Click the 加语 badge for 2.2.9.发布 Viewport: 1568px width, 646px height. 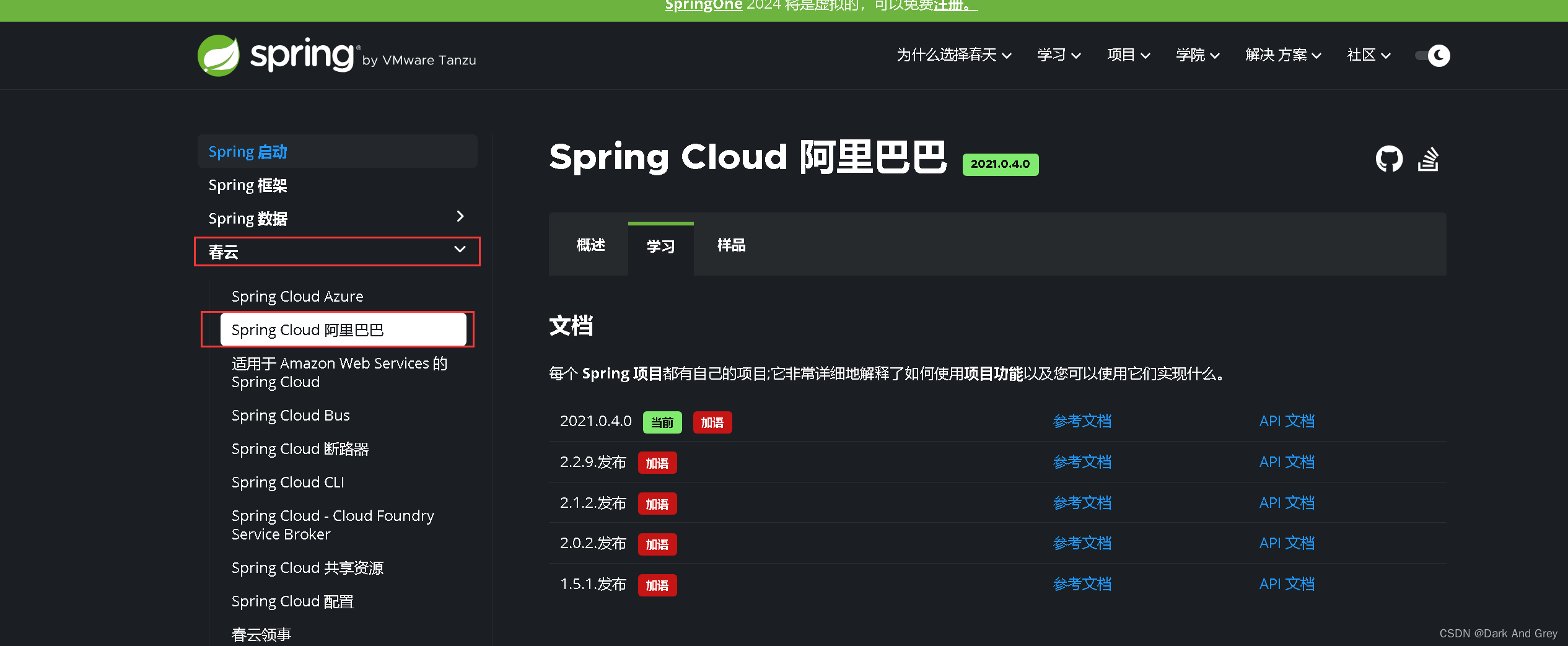657,463
